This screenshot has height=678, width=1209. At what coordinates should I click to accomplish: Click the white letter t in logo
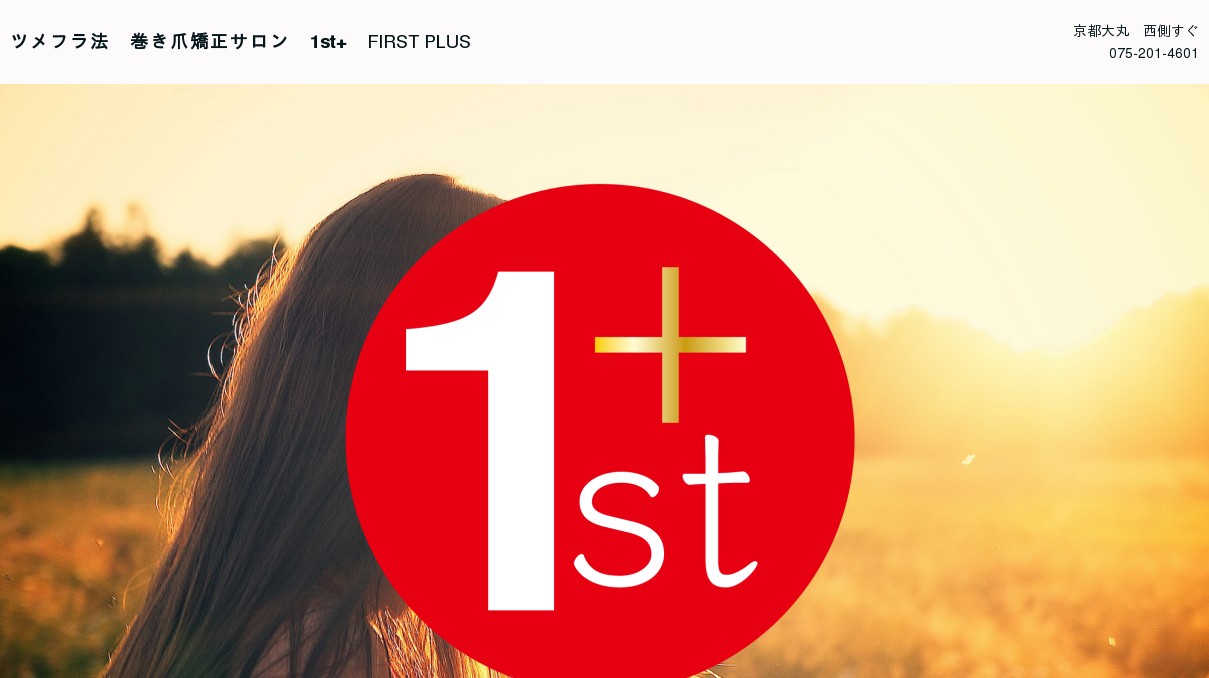pyautogui.click(x=722, y=511)
